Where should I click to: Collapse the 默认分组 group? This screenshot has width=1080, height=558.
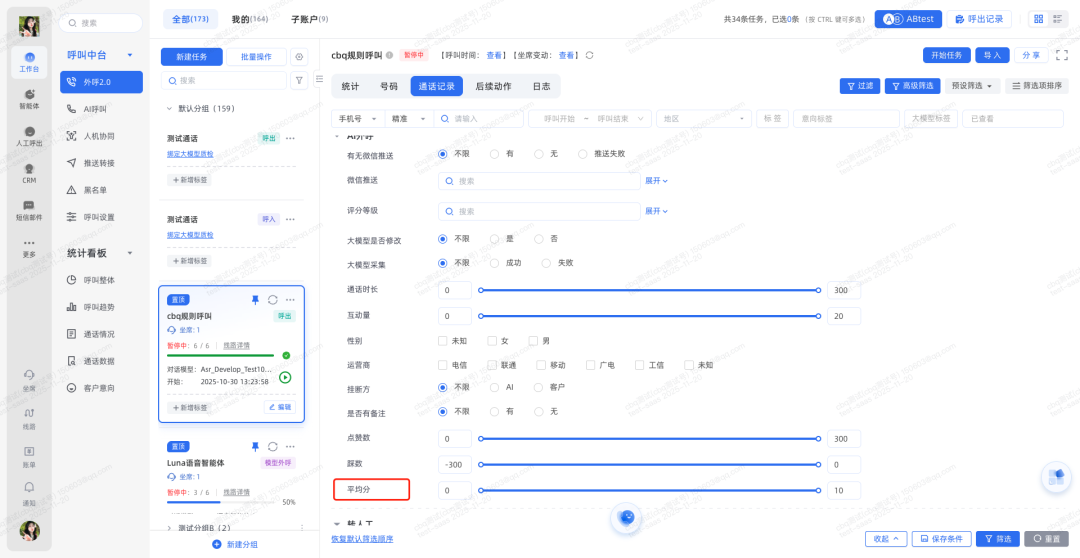coord(169,108)
